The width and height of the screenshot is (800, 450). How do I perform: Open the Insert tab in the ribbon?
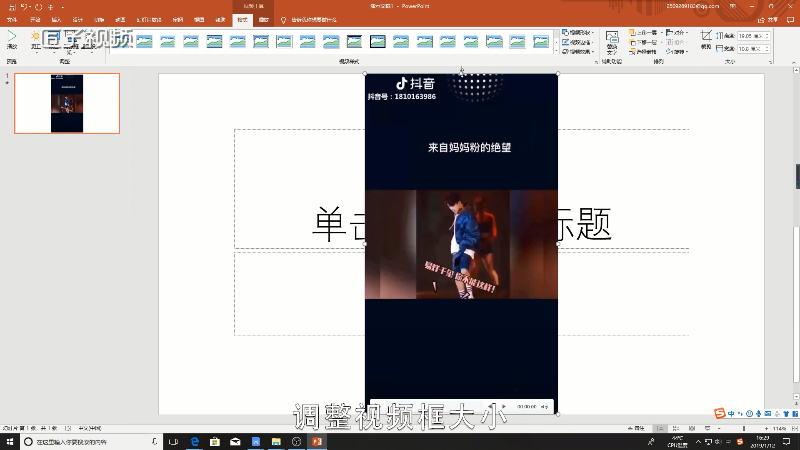pos(56,19)
